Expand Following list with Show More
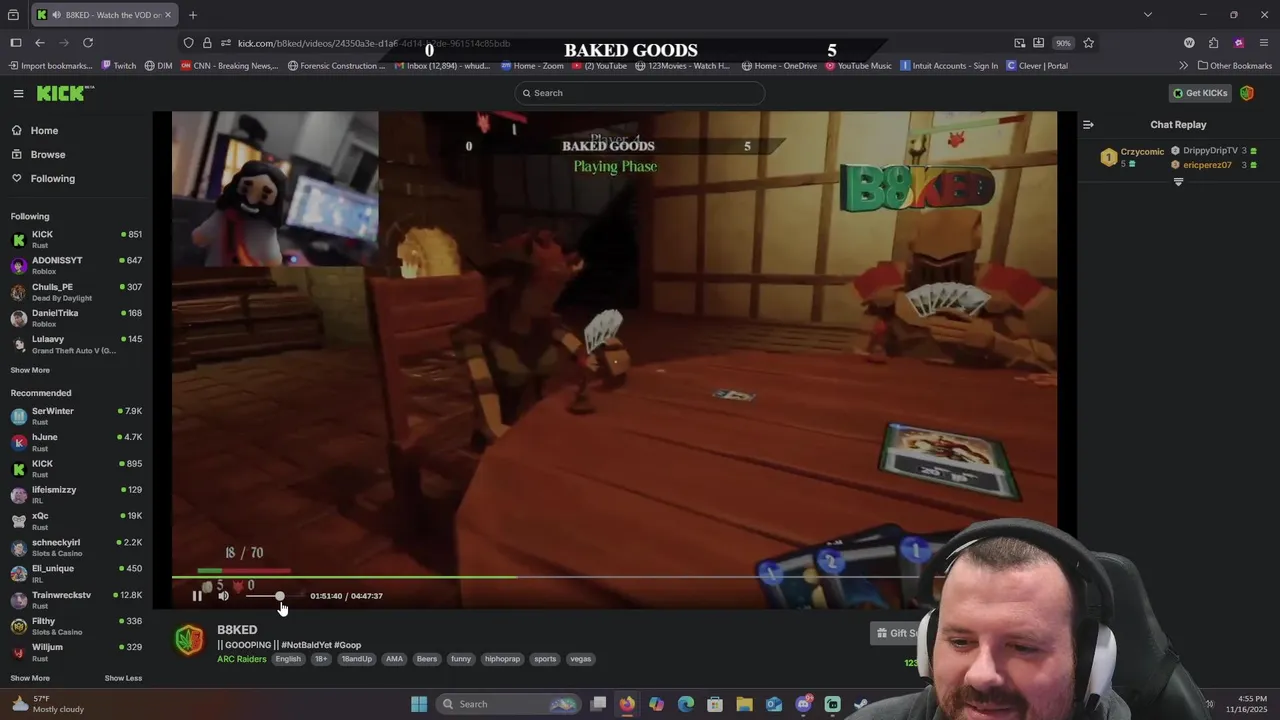The image size is (1280, 720). tap(30, 370)
